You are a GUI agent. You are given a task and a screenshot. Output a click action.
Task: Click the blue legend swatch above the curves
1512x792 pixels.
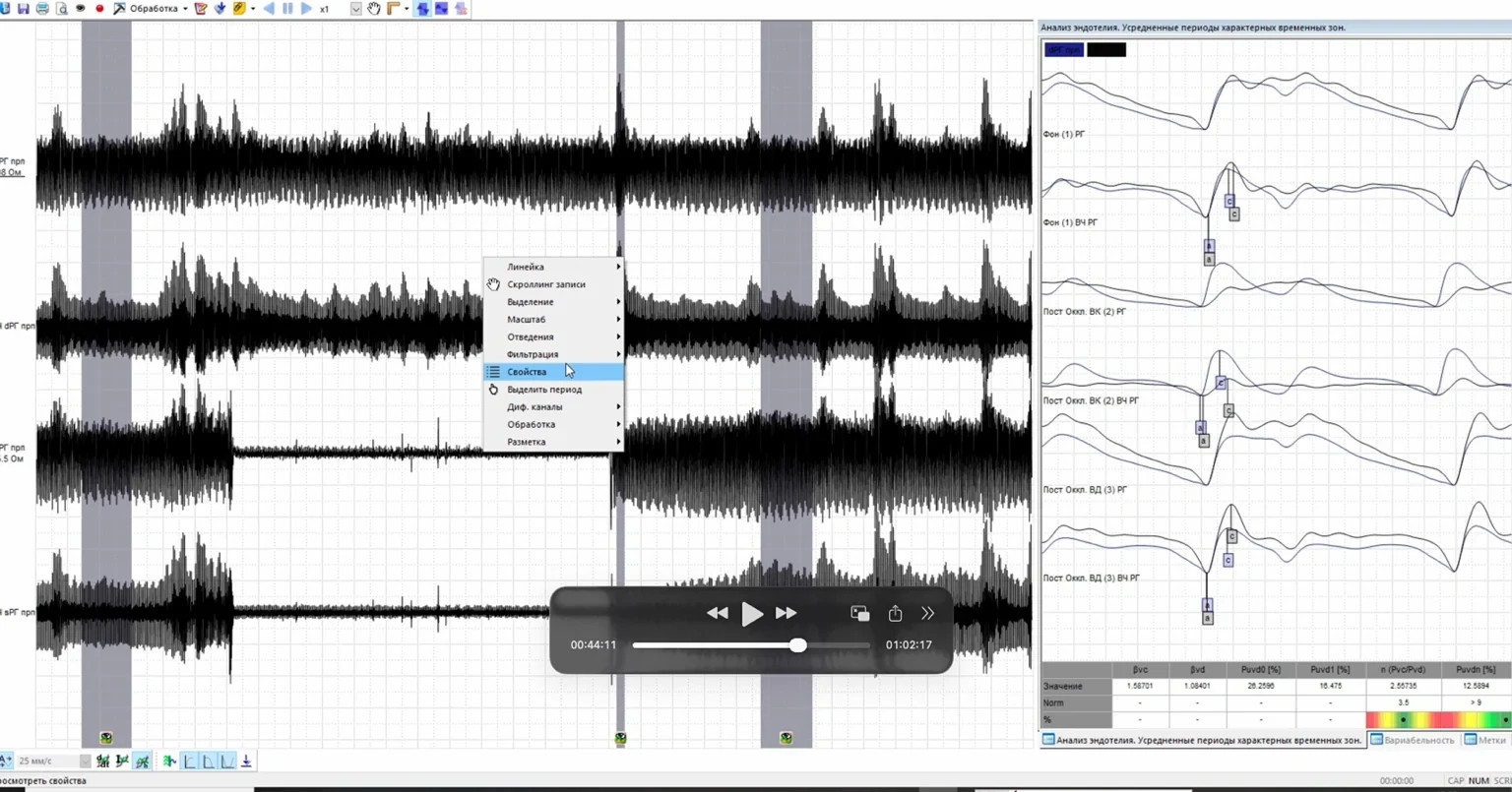click(x=1064, y=49)
